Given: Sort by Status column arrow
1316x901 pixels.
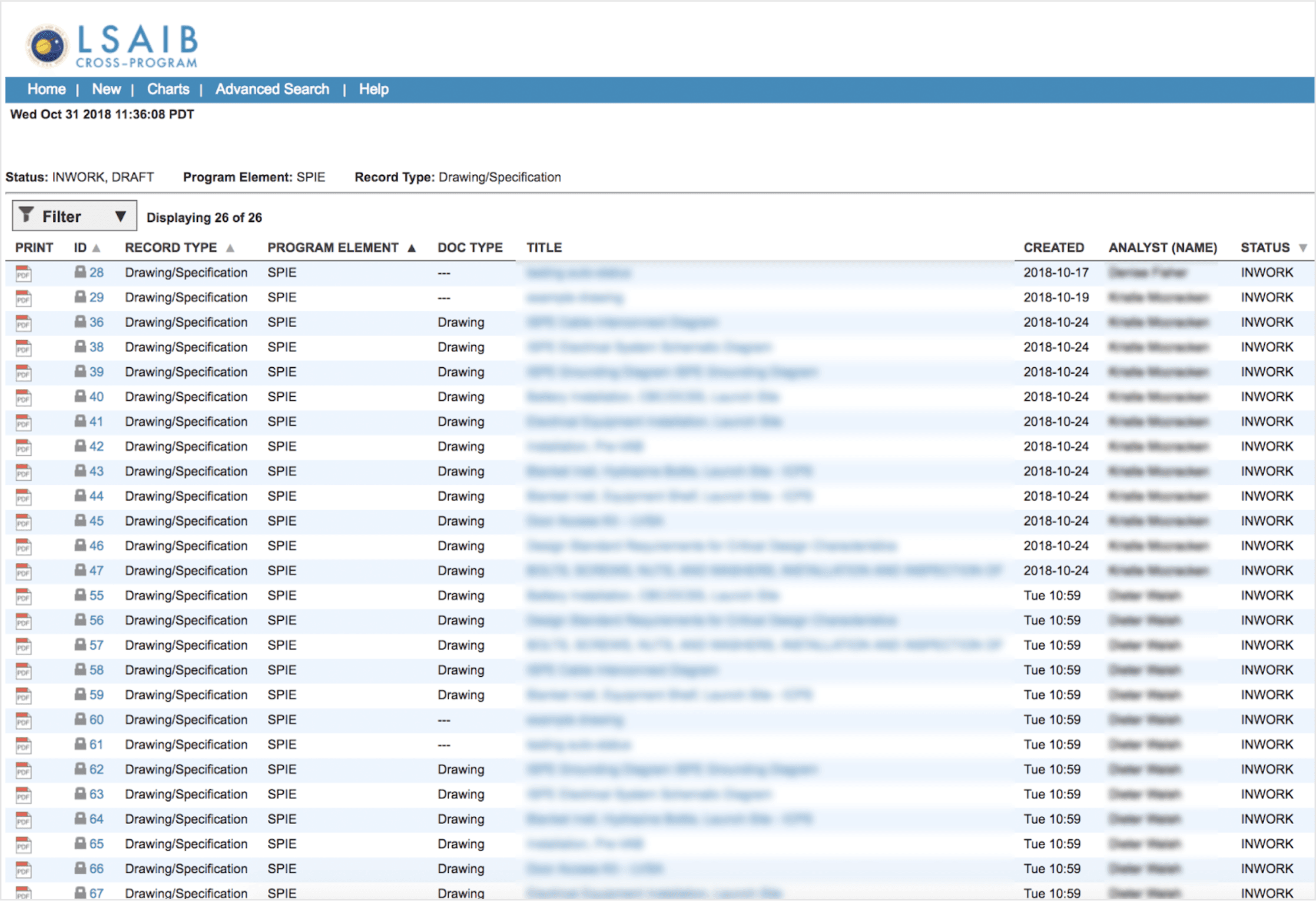Looking at the screenshot, I should (1302, 248).
